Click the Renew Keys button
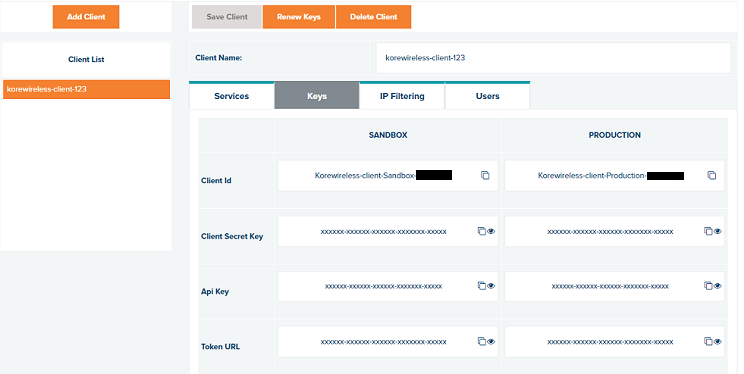Screen dimensions: 744x374 pyautogui.click(x=299, y=17)
